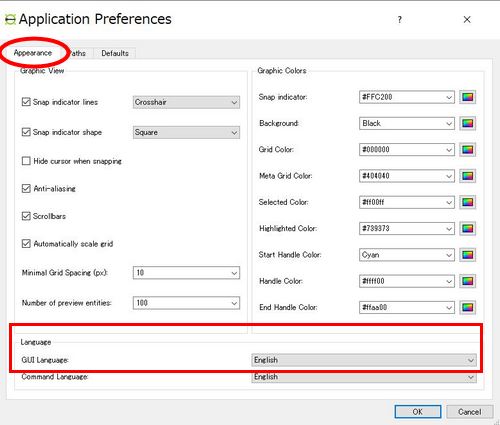Open color picker for End Handle Color
This screenshot has width=500, height=425.
[x=467, y=307]
